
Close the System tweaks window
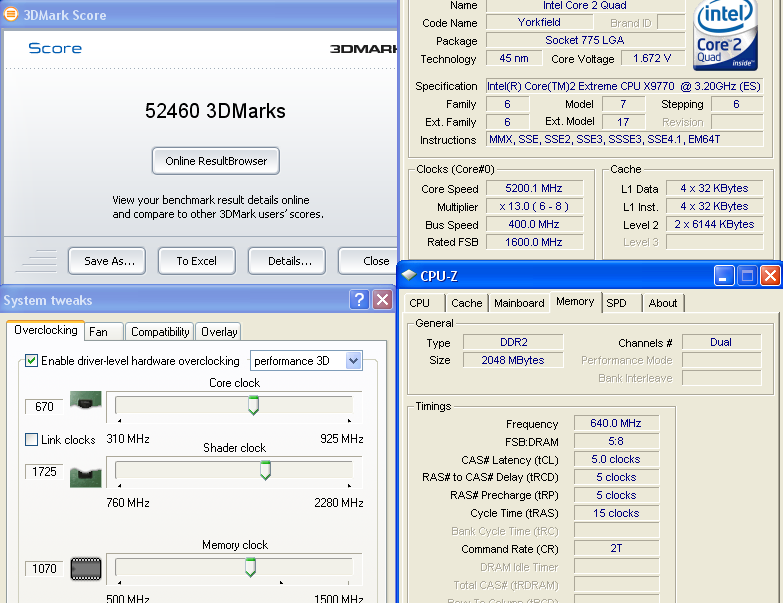pos(383,300)
